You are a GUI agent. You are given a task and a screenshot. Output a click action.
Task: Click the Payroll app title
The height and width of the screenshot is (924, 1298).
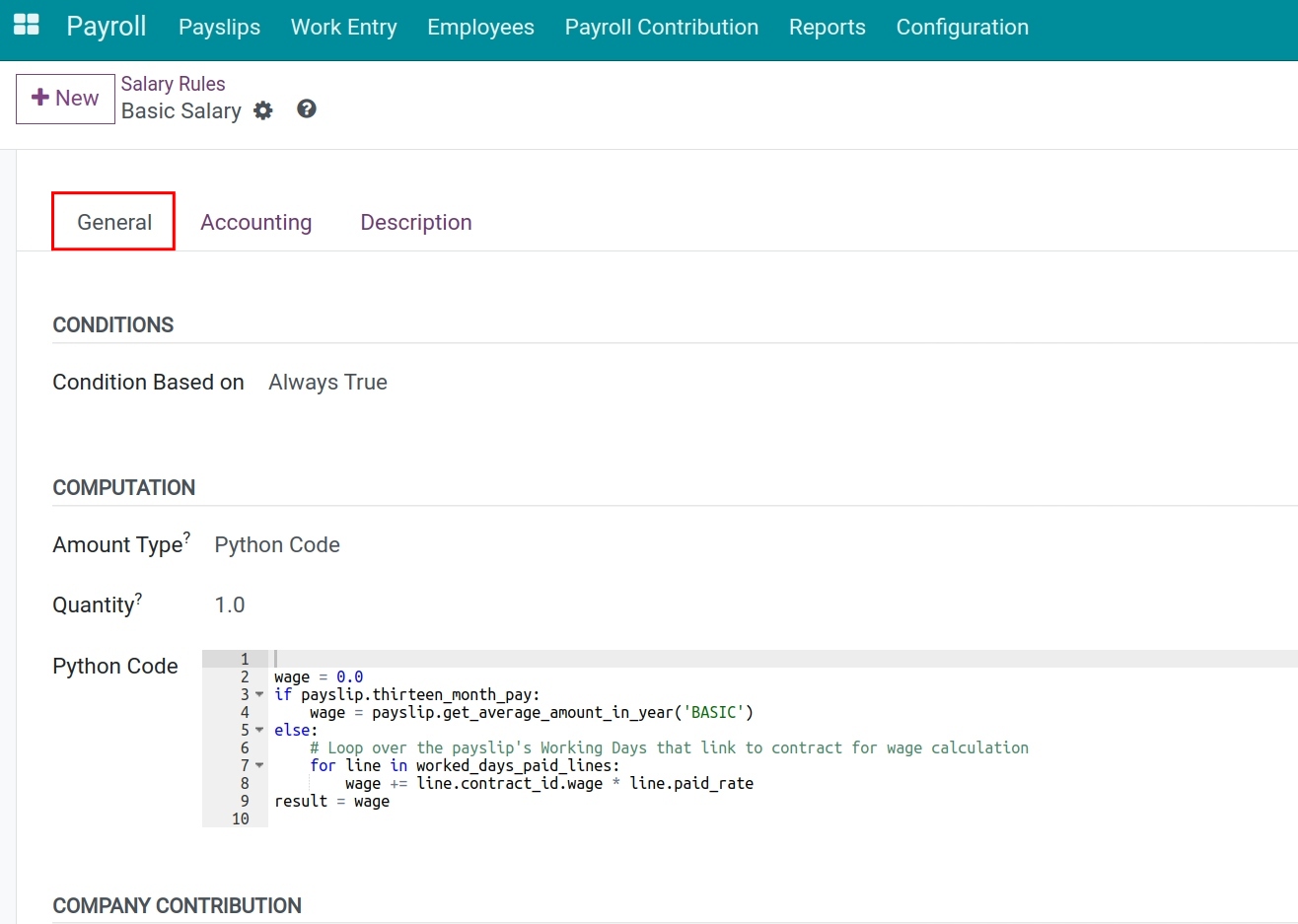pos(107,26)
